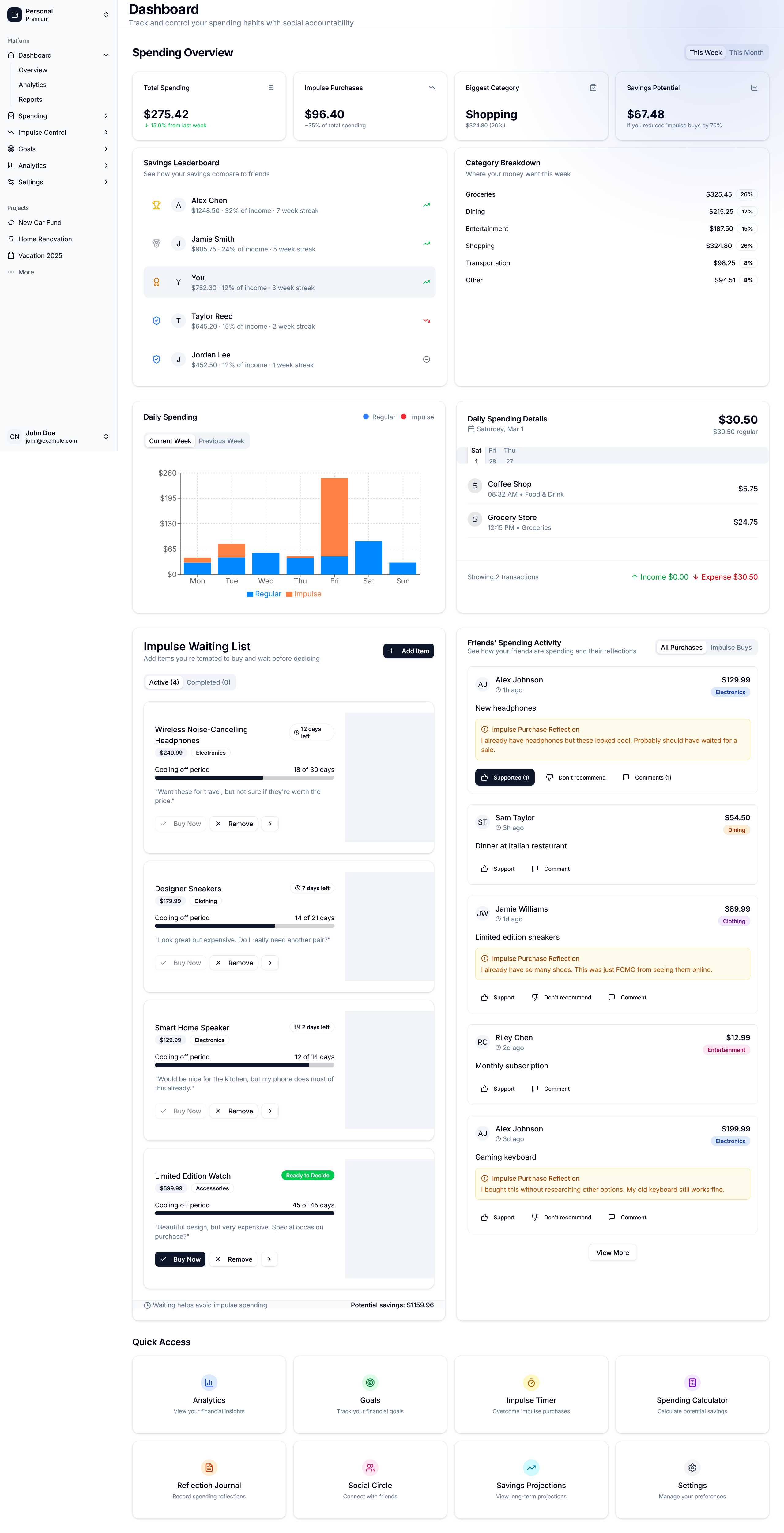Show only Impulse Buys from friends

point(730,648)
